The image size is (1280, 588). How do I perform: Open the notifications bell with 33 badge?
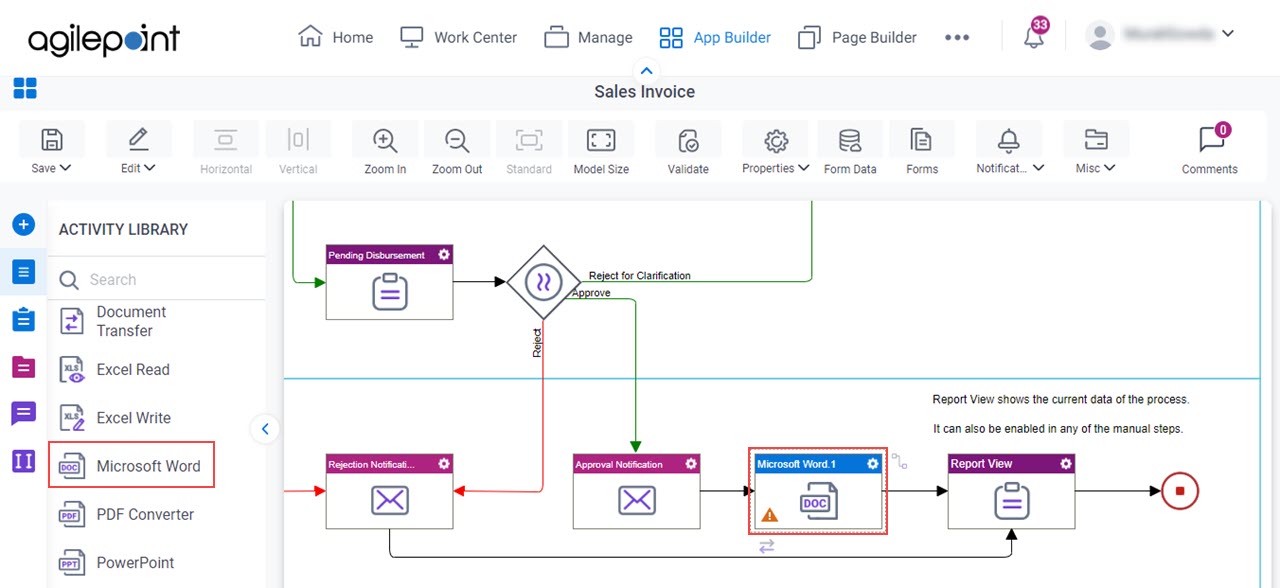[1035, 35]
